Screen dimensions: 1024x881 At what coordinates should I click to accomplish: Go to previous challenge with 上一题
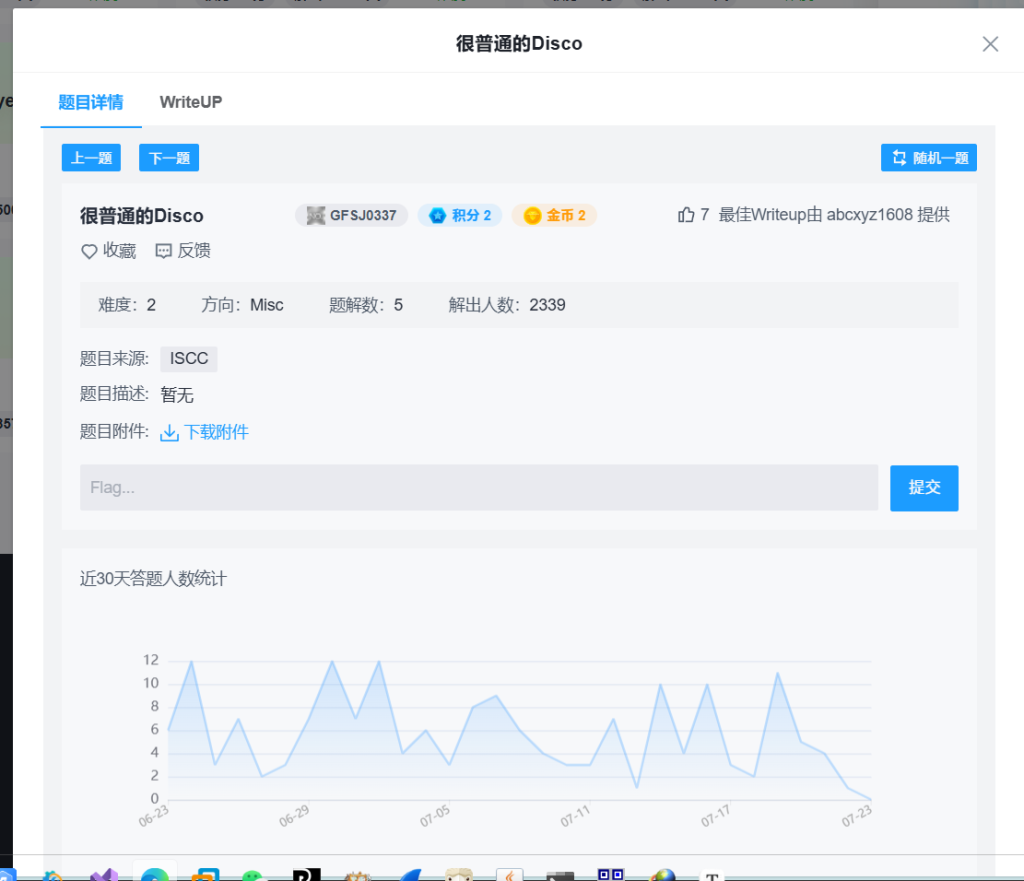(91, 158)
